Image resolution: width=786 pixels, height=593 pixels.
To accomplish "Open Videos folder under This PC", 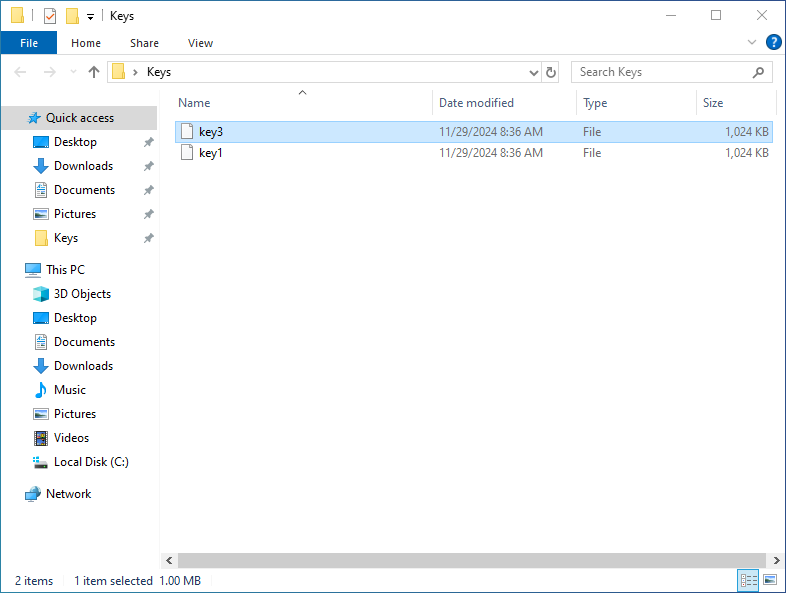I will click(x=71, y=438).
